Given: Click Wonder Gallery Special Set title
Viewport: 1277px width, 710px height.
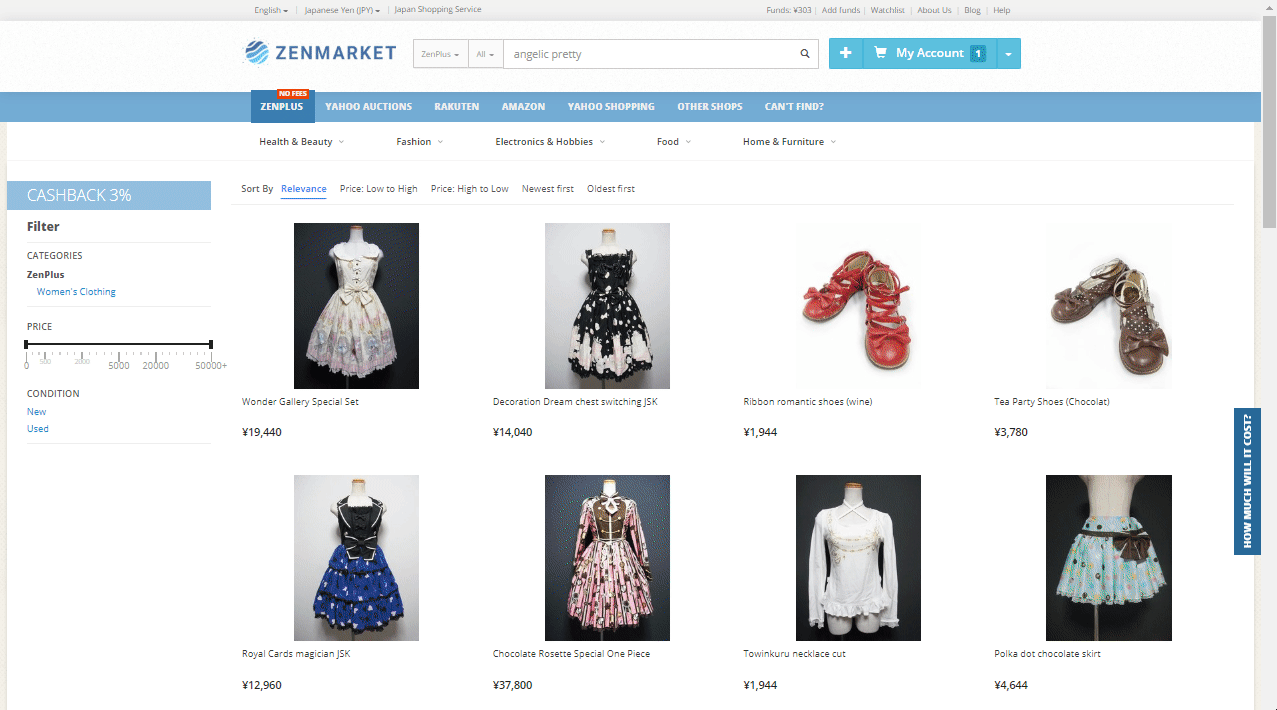Looking at the screenshot, I should pyautogui.click(x=300, y=402).
